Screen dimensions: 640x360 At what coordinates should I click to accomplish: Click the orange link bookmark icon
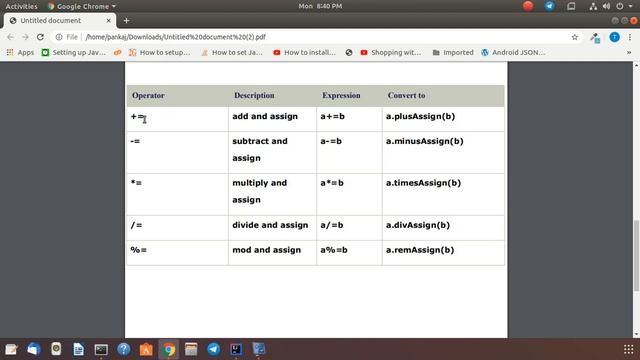(118, 52)
